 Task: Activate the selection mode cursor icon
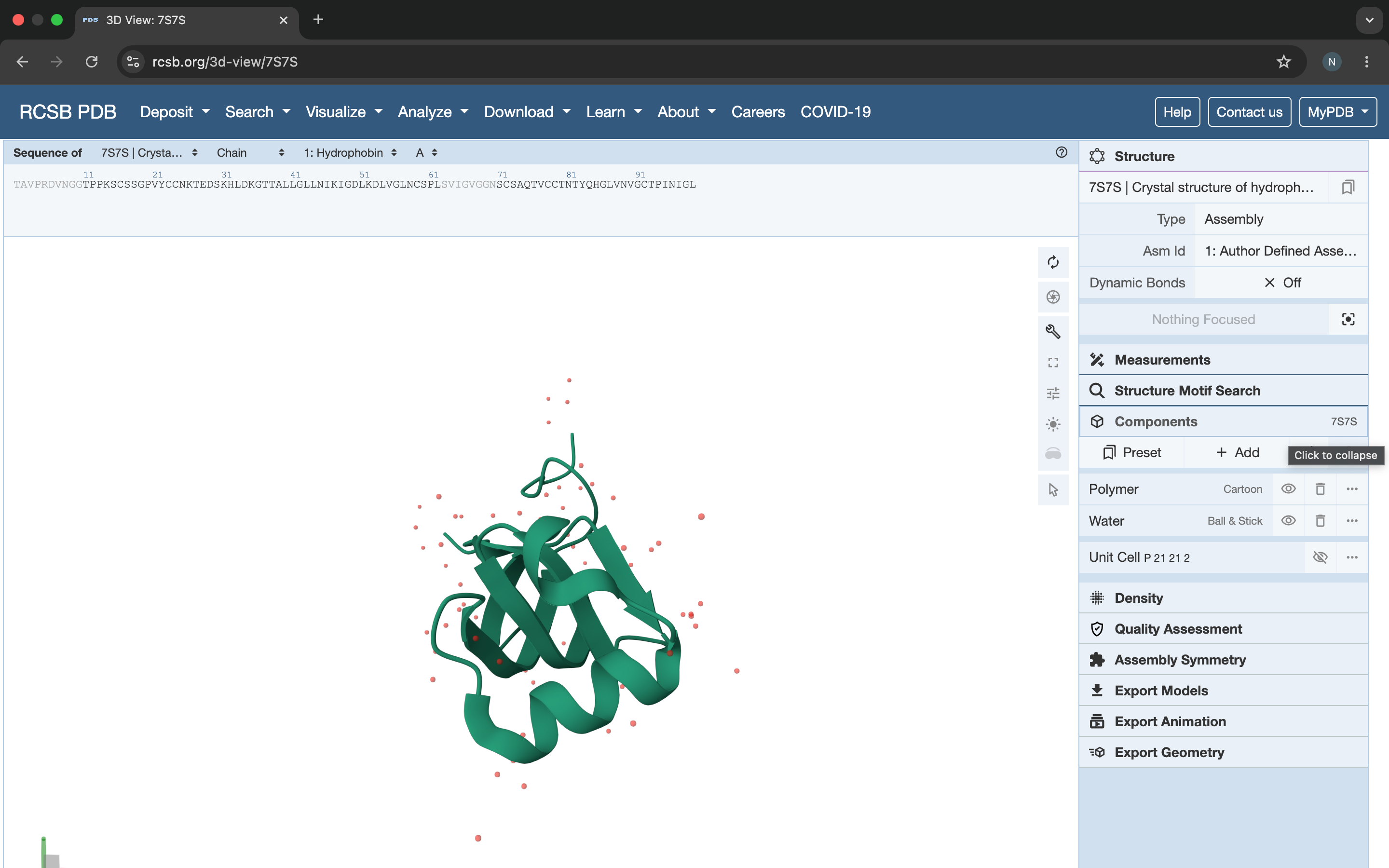tap(1053, 489)
